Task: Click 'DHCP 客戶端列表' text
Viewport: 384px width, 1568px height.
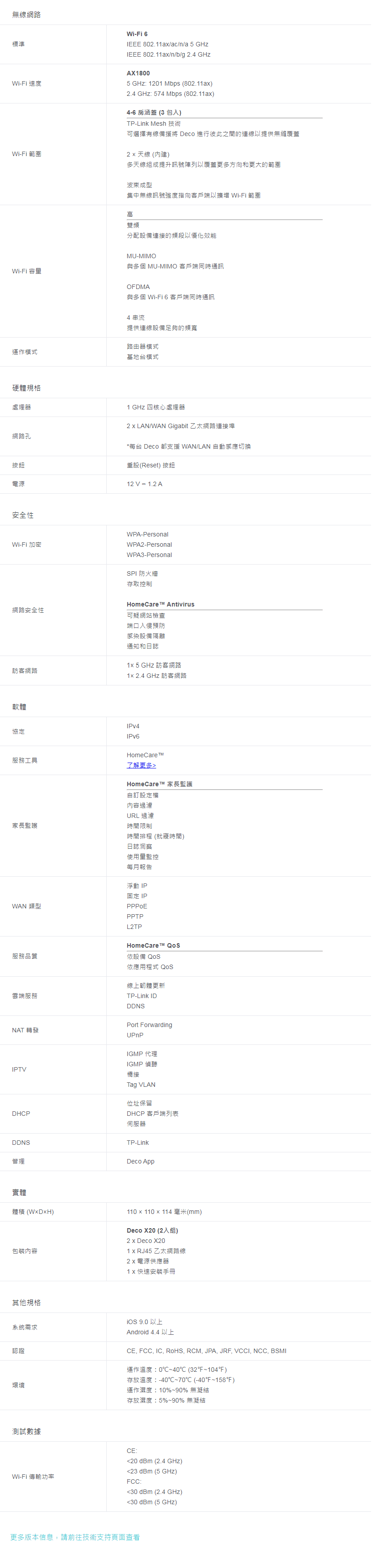Action: 152,1113
